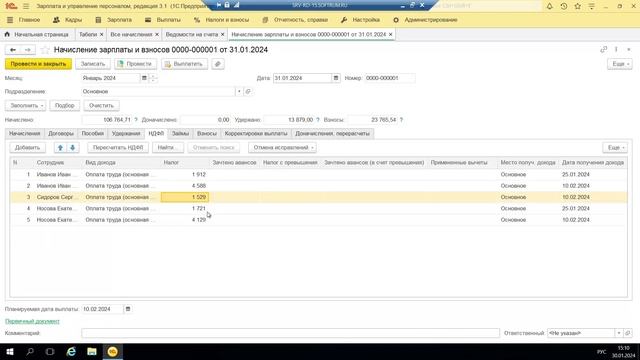Open favorites star icon in title bar

pos(578,6)
